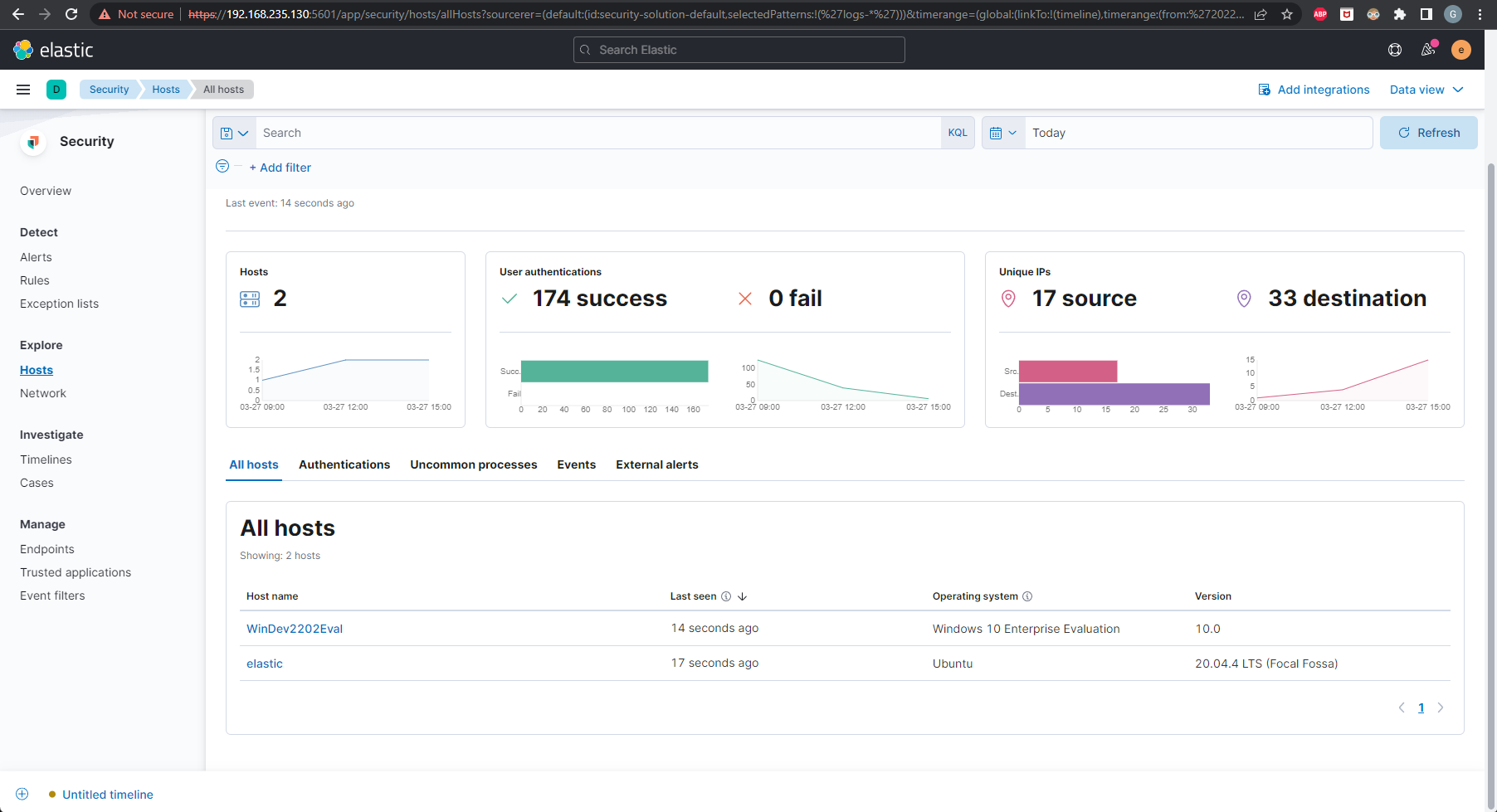Screen dimensions: 1497x812
Task: Click the add timeline plus icon
Action: click(22, 794)
